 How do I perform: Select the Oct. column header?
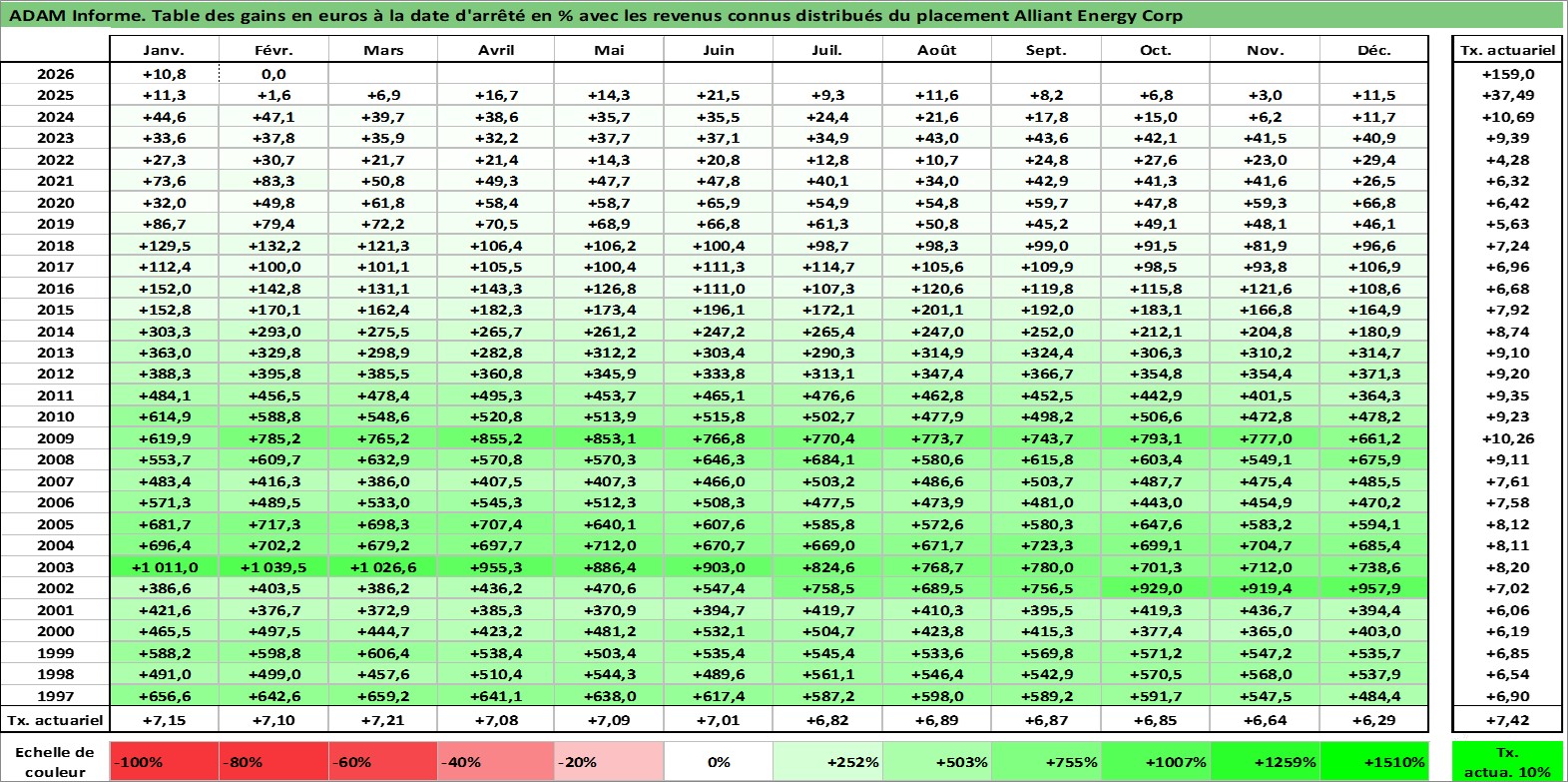point(1156,50)
